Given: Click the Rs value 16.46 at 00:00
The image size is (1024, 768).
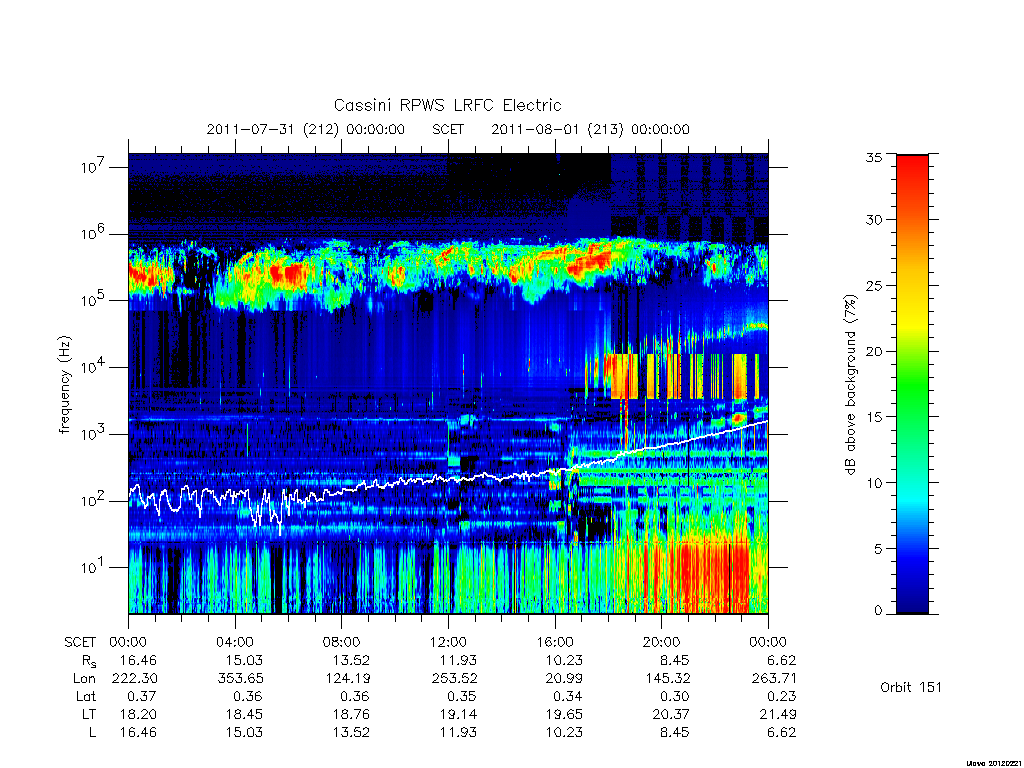Looking at the screenshot, I should pyautogui.click(x=138, y=660).
